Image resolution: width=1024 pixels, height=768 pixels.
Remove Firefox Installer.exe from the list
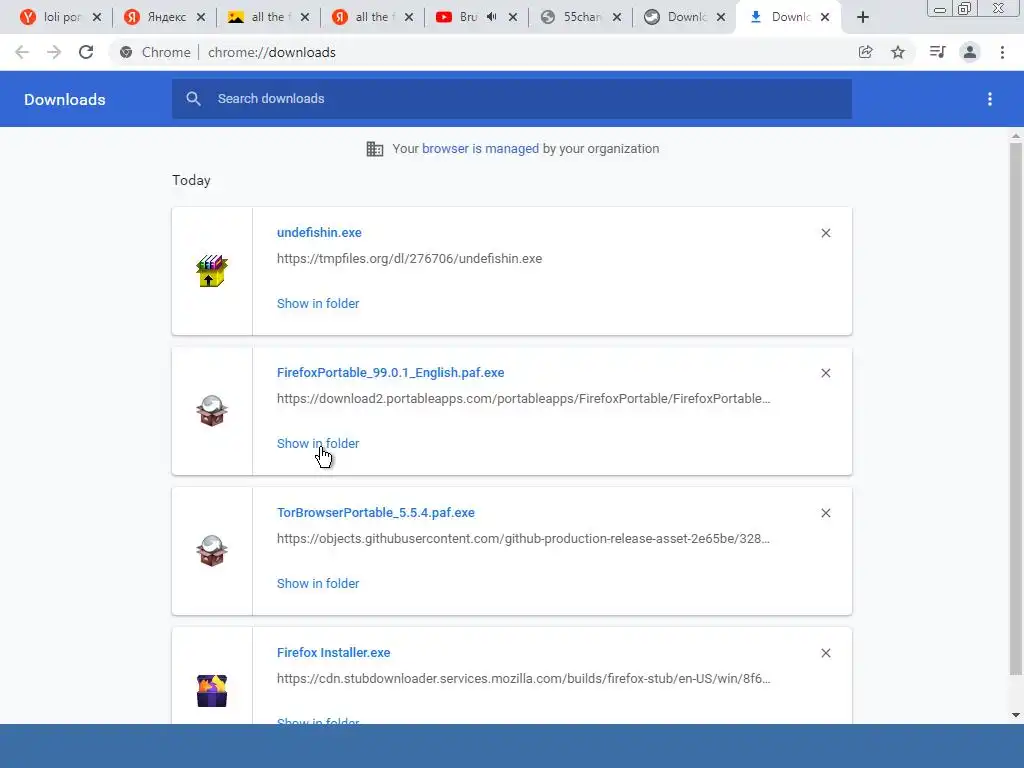click(x=825, y=653)
